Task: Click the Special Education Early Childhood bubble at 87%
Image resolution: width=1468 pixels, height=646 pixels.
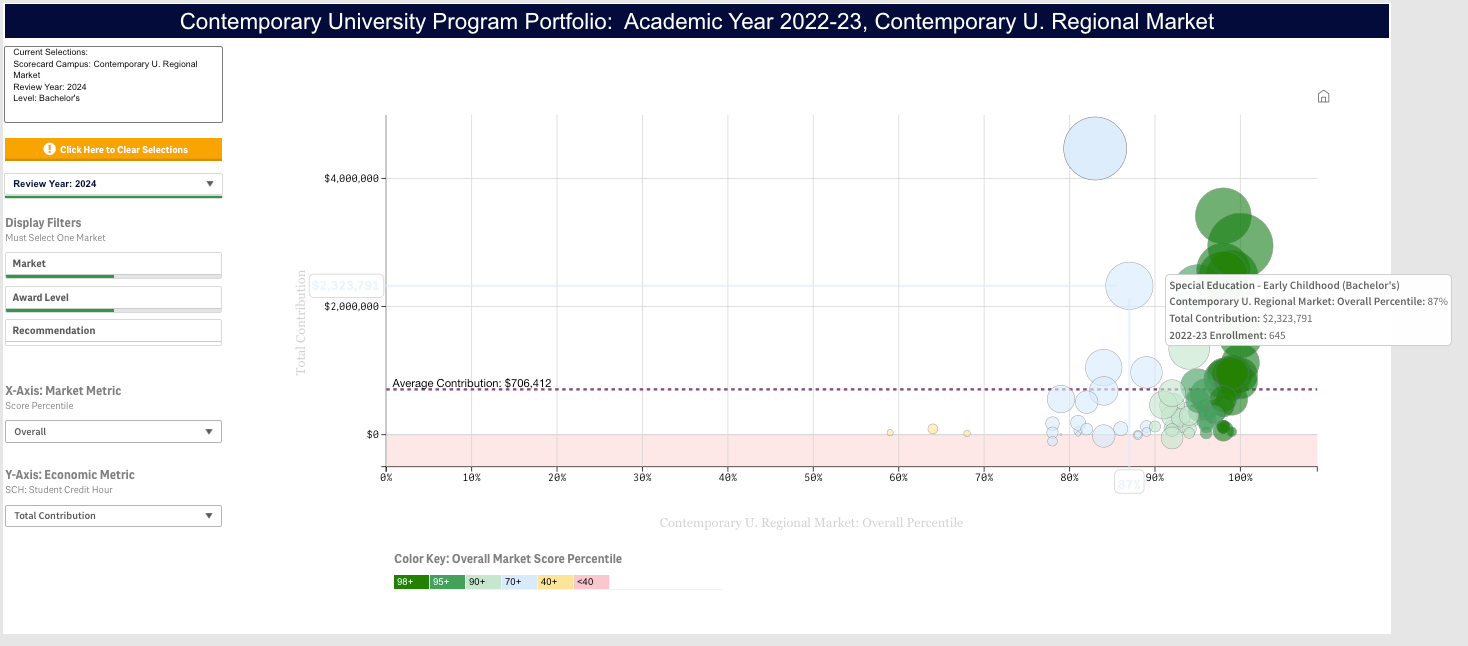Action: coord(1129,286)
